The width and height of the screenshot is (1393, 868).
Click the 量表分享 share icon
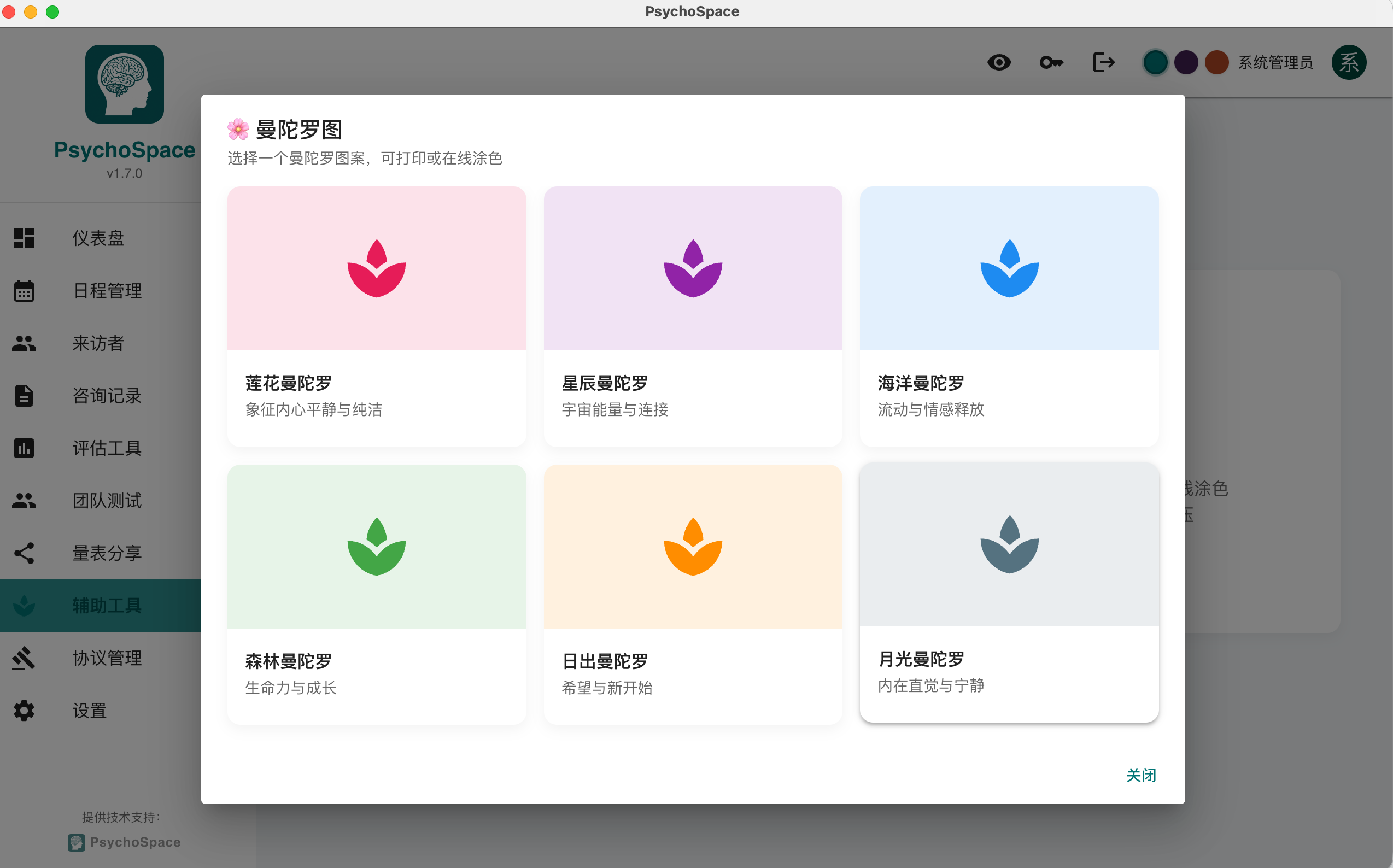click(24, 553)
